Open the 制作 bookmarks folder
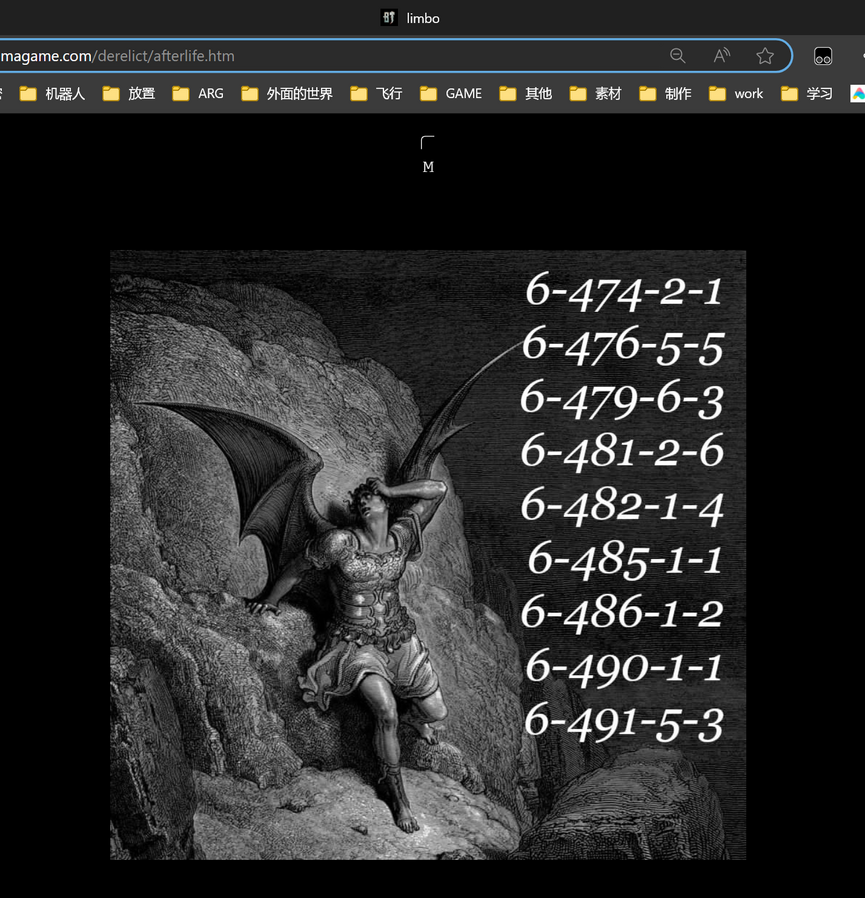865x898 pixels. point(665,93)
